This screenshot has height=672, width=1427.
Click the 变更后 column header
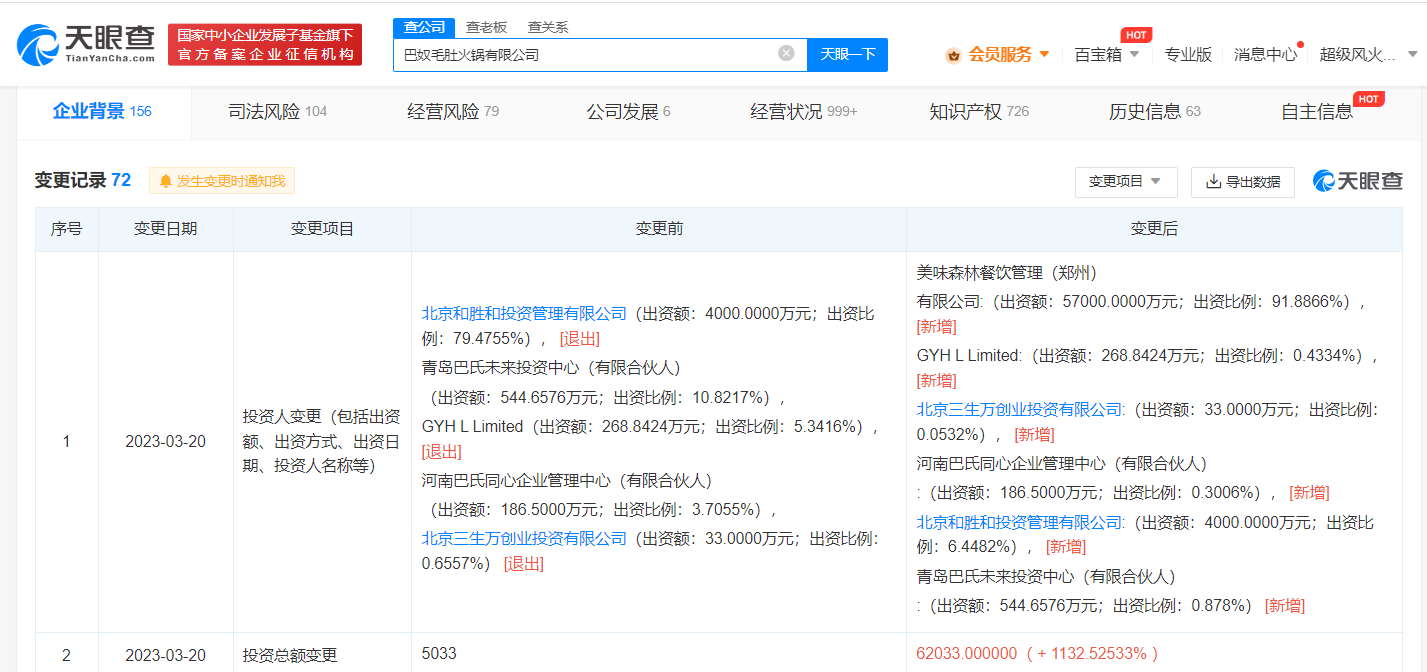[1154, 229]
